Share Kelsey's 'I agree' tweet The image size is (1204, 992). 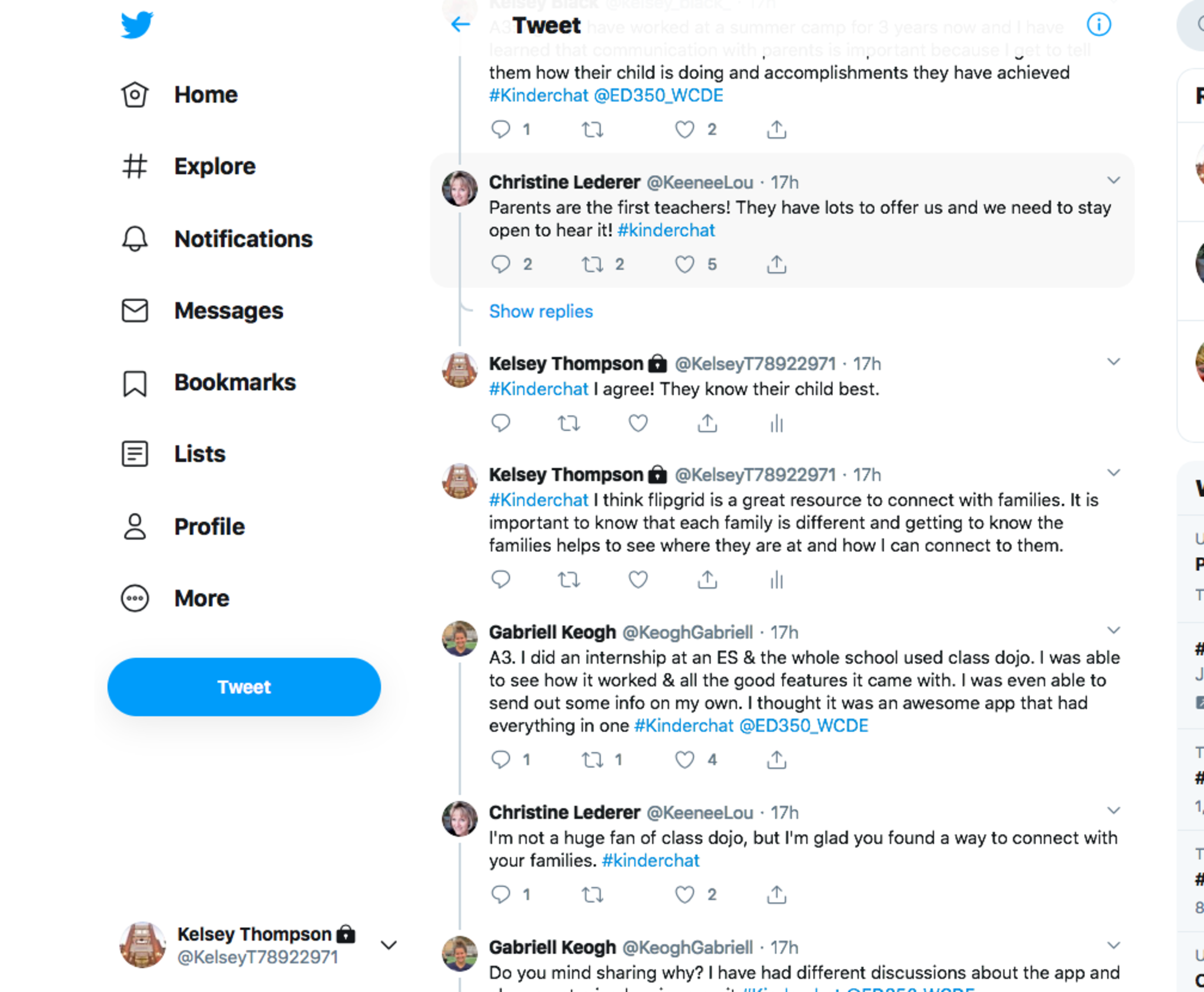707,423
